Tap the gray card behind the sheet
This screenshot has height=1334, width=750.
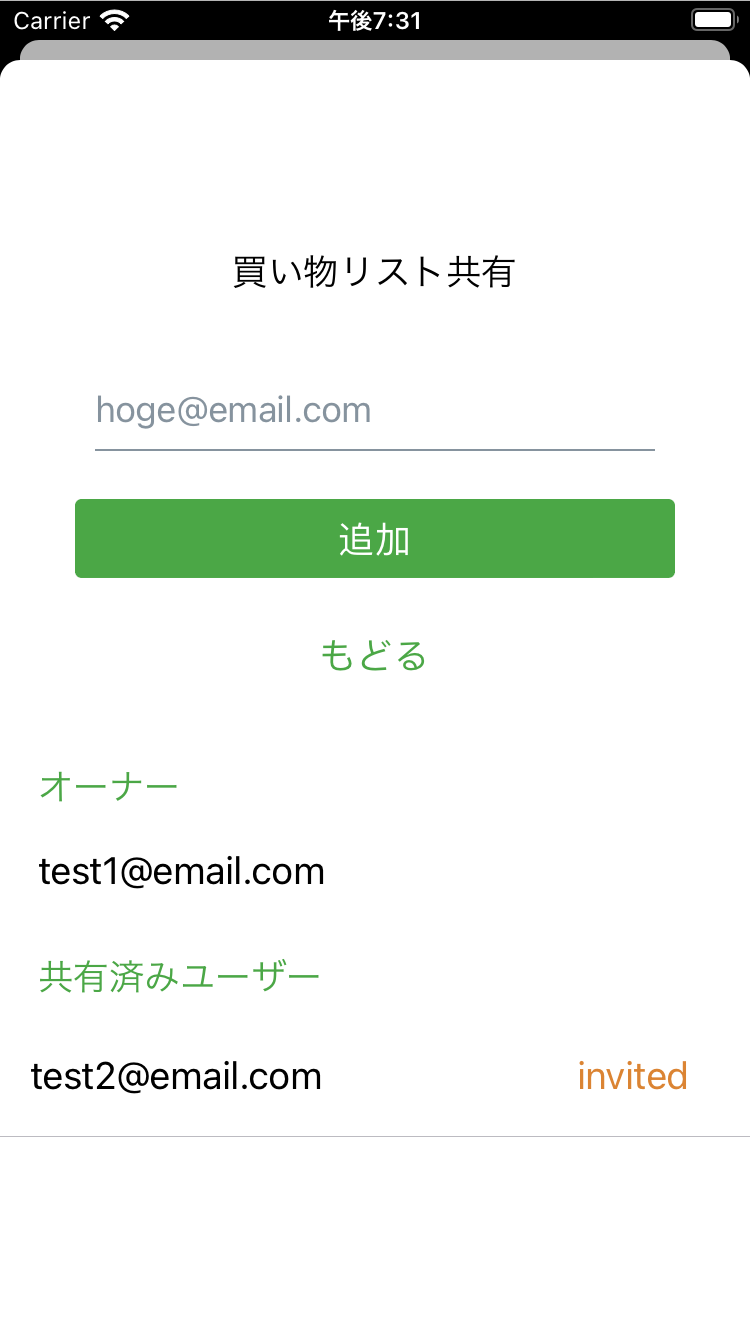(375, 50)
